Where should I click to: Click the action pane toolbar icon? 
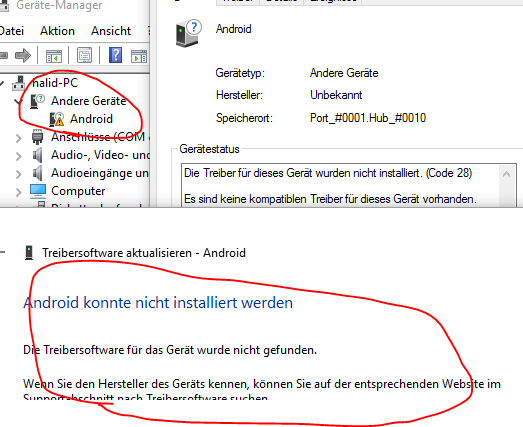pyautogui.click(x=139, y=56)
